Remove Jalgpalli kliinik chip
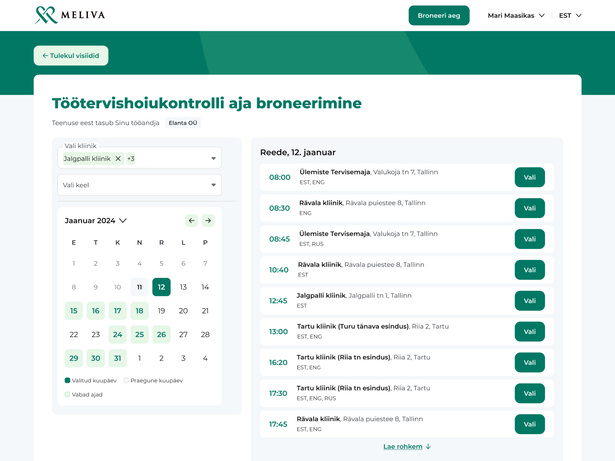The width and height of the screenshot is (615, 461). pyautogui.click(x=118, y=159)
